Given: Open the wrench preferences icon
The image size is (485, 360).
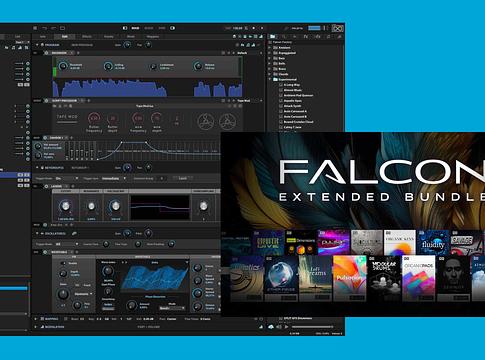Looking at the screenshot, I should click(x=286, y=28).
